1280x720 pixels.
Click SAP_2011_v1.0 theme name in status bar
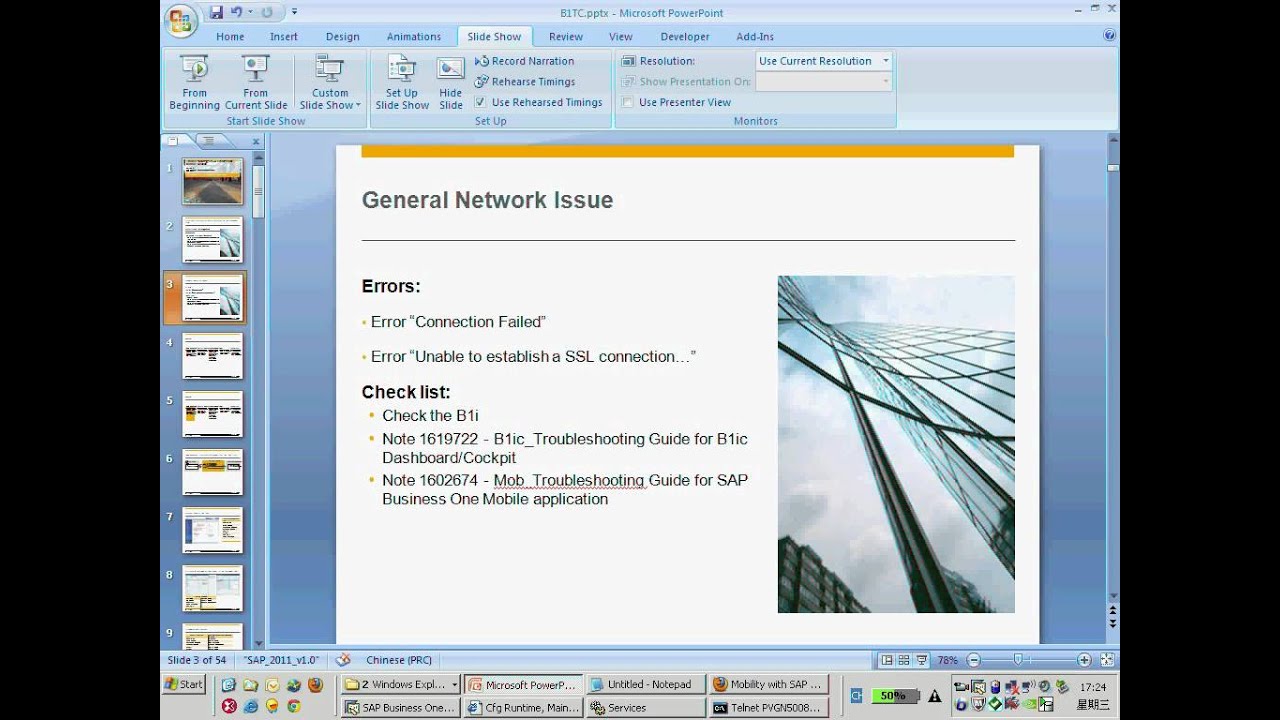[281, 660]
